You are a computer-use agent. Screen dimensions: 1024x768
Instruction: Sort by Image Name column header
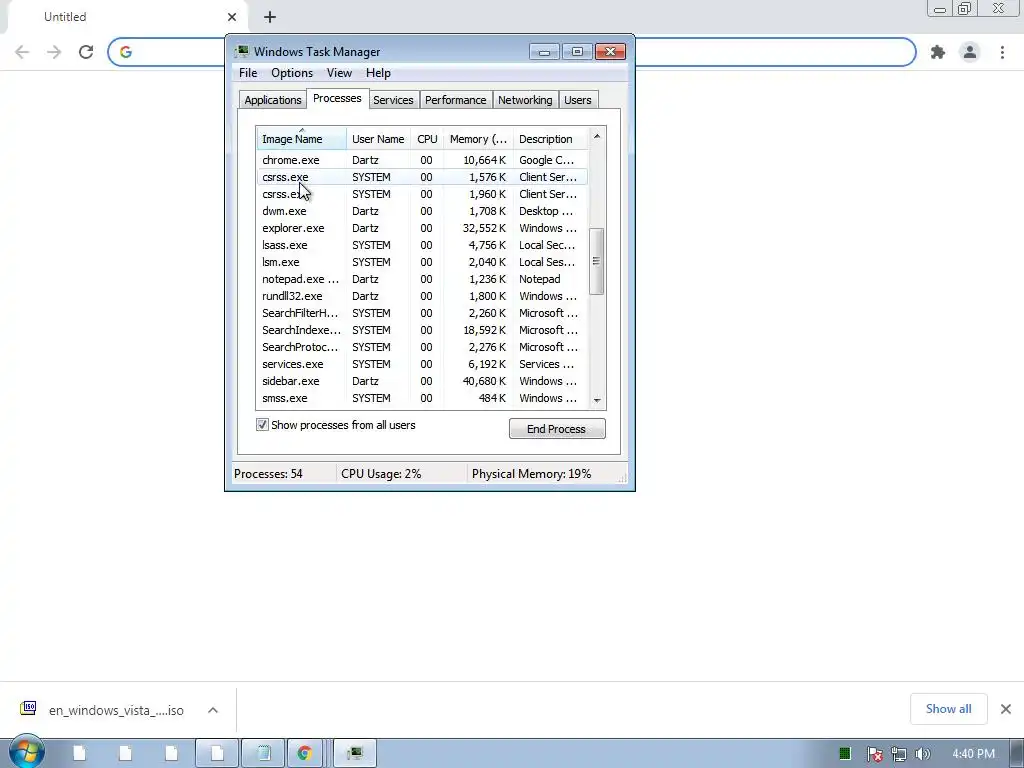click(x=301, y=139)
